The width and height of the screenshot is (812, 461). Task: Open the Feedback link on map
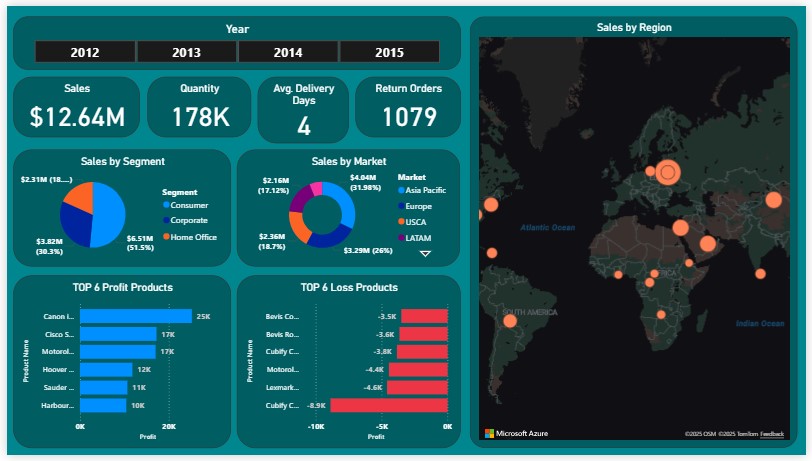(x=772, y=434)
